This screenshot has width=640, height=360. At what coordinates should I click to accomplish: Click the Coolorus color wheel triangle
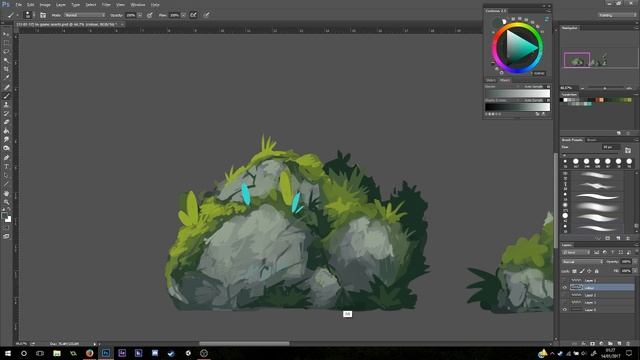point(521,48)
